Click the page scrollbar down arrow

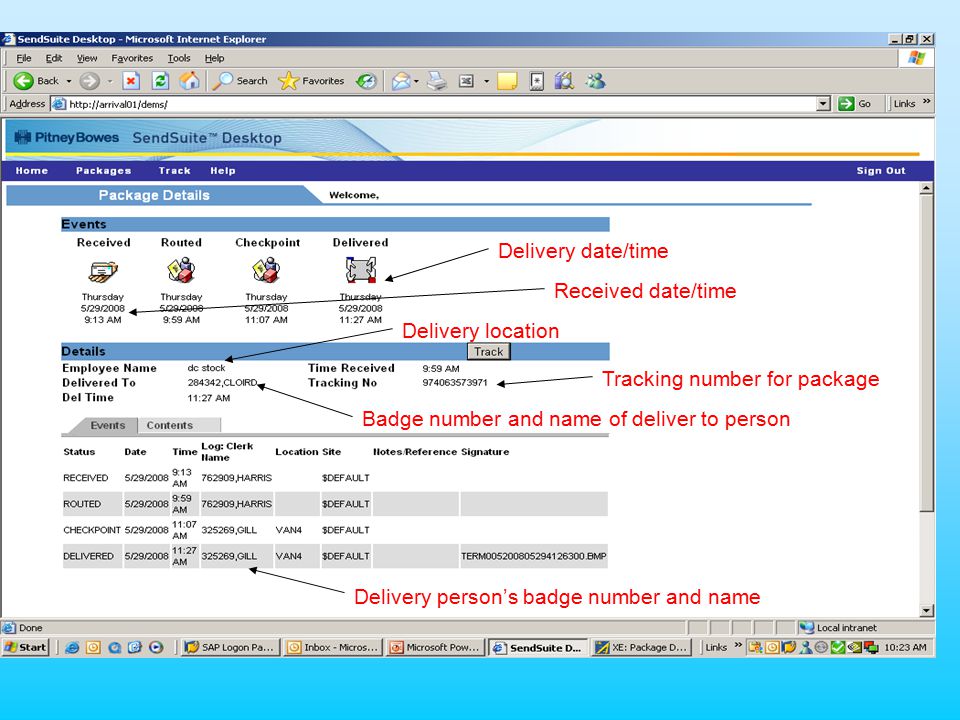click(x=926, y=610)
